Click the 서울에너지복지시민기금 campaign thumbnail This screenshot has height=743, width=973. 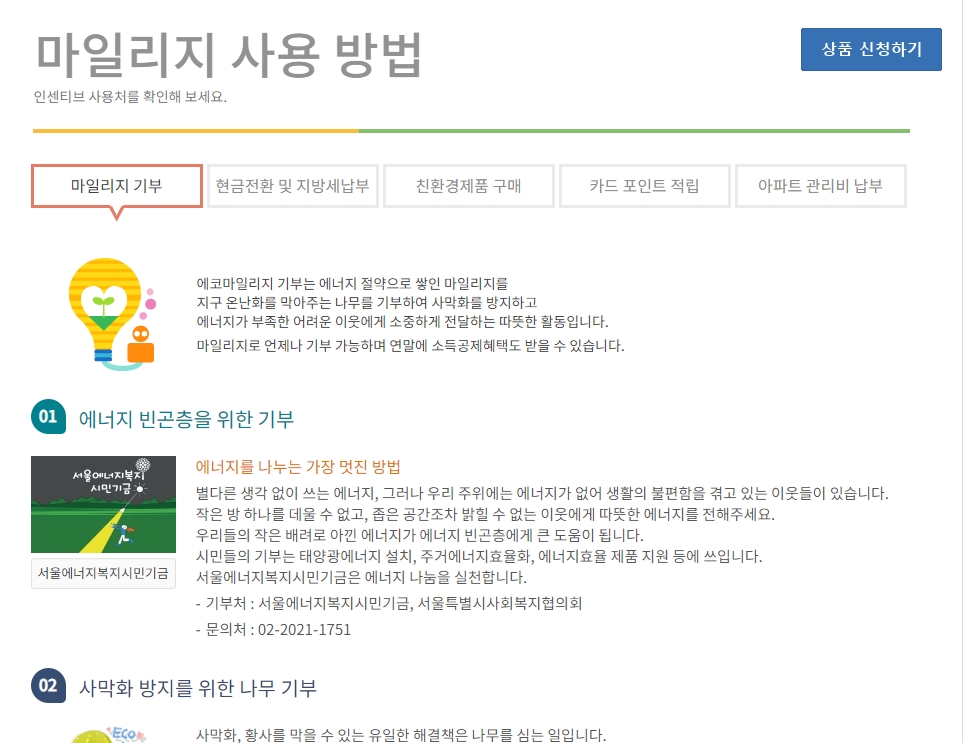pyautogui.click(x=103, y=504)
